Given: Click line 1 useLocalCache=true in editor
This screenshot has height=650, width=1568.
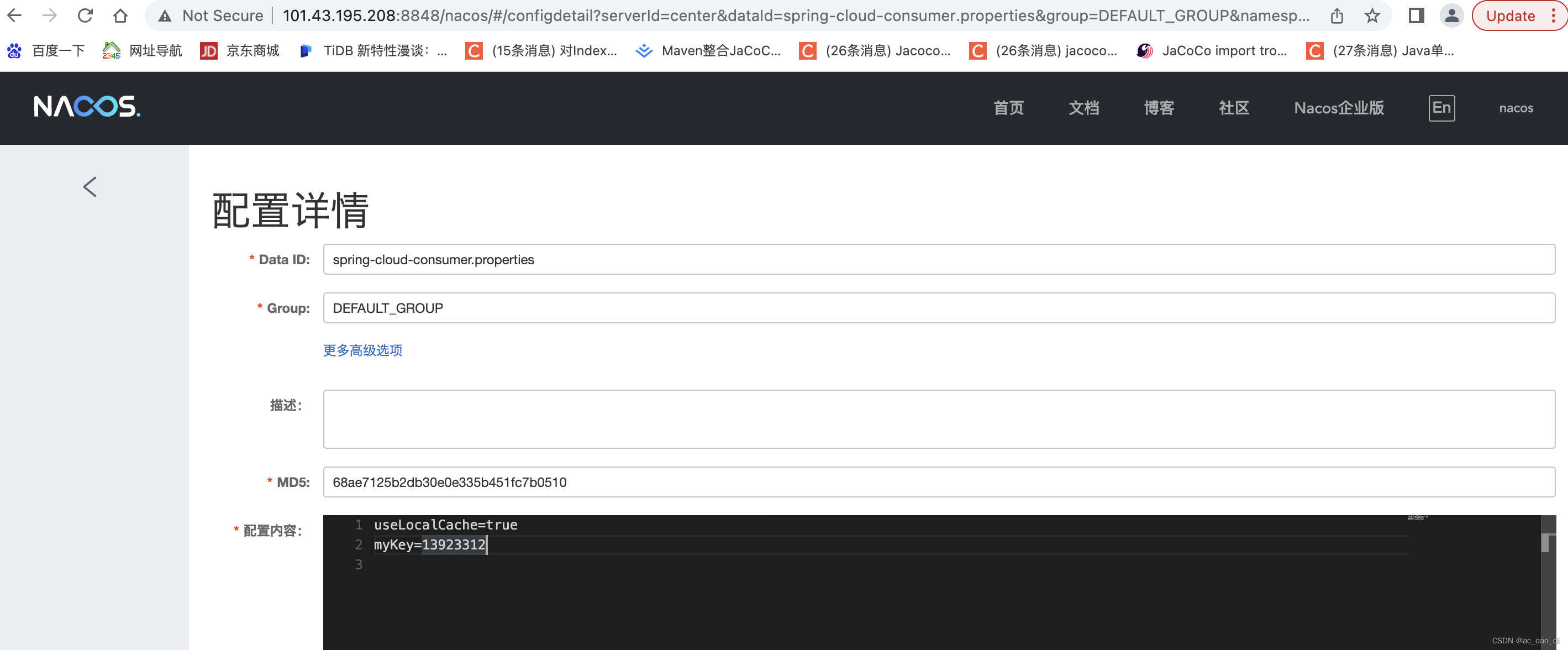Looking at the screenshot, I should point(445,525).
